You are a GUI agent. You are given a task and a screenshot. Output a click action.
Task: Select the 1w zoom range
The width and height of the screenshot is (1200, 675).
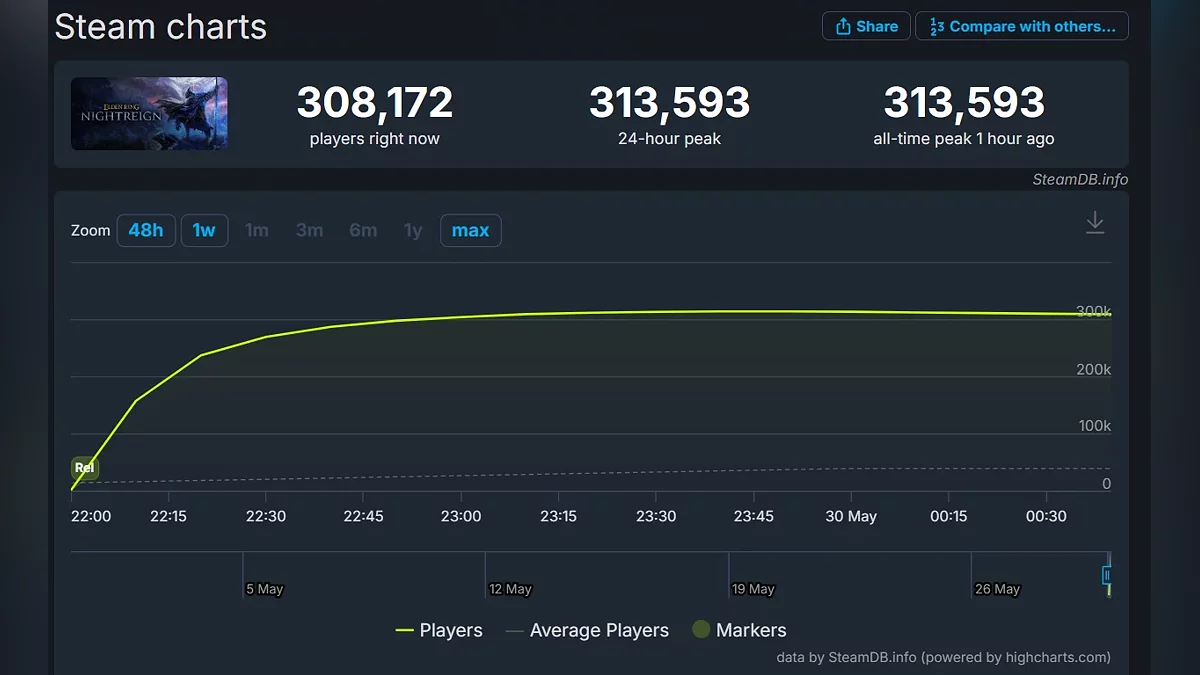(x=204, y=230)
